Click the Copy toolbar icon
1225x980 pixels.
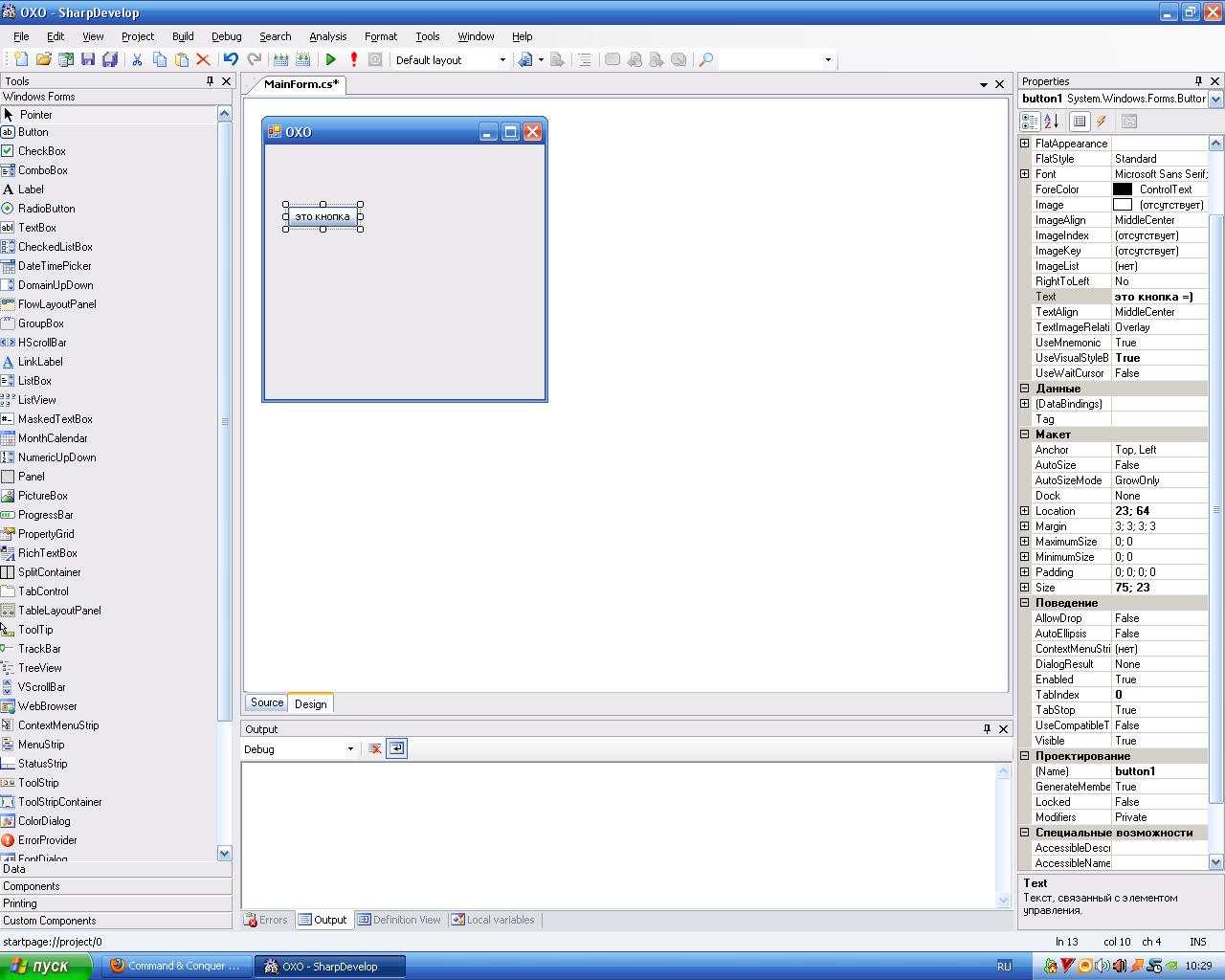pos(159,59)
